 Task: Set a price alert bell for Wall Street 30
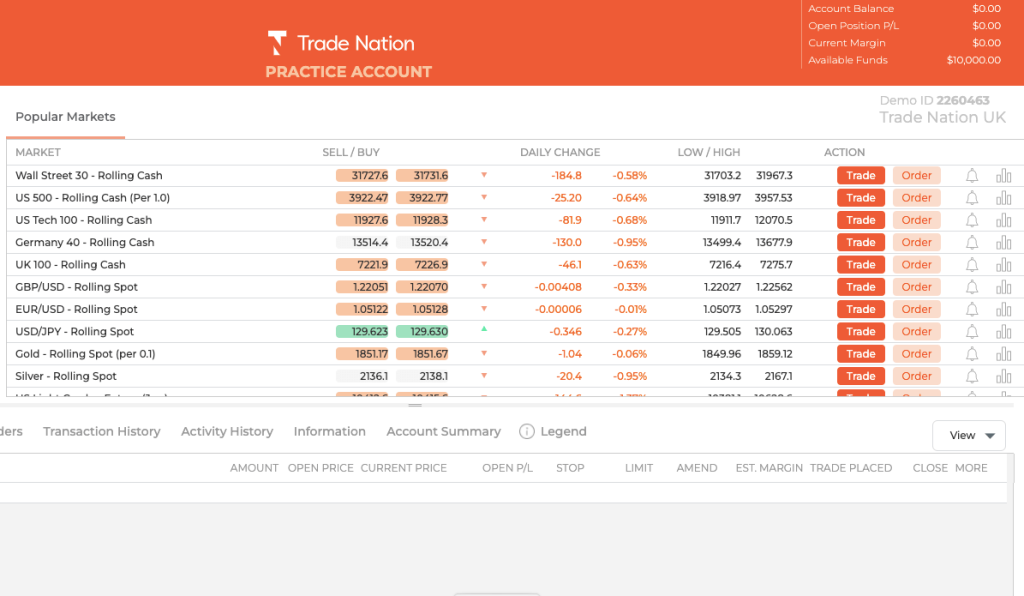coord(970,175)
